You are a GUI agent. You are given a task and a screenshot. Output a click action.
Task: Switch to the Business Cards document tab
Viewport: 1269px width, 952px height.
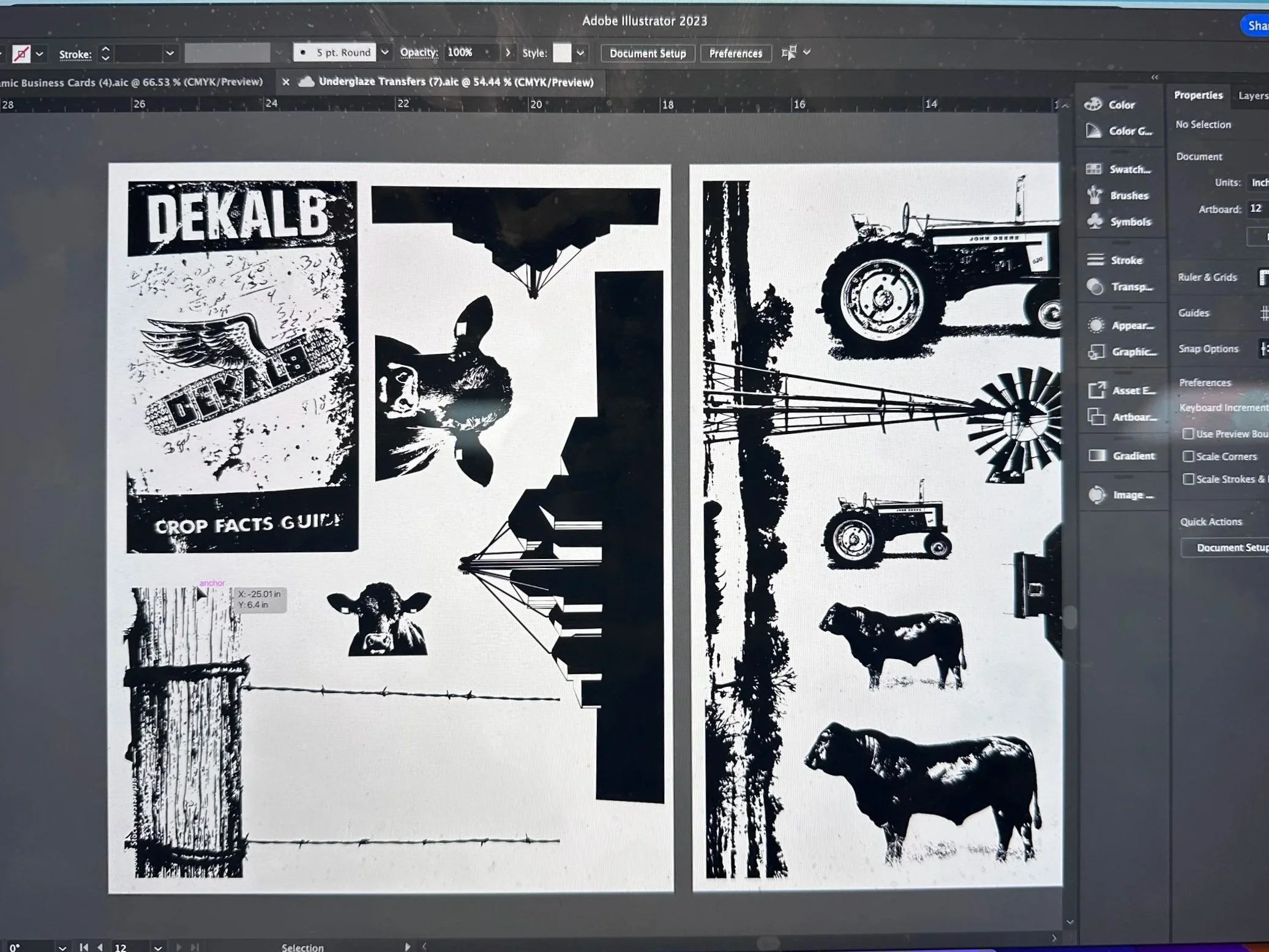pos(132,82)
